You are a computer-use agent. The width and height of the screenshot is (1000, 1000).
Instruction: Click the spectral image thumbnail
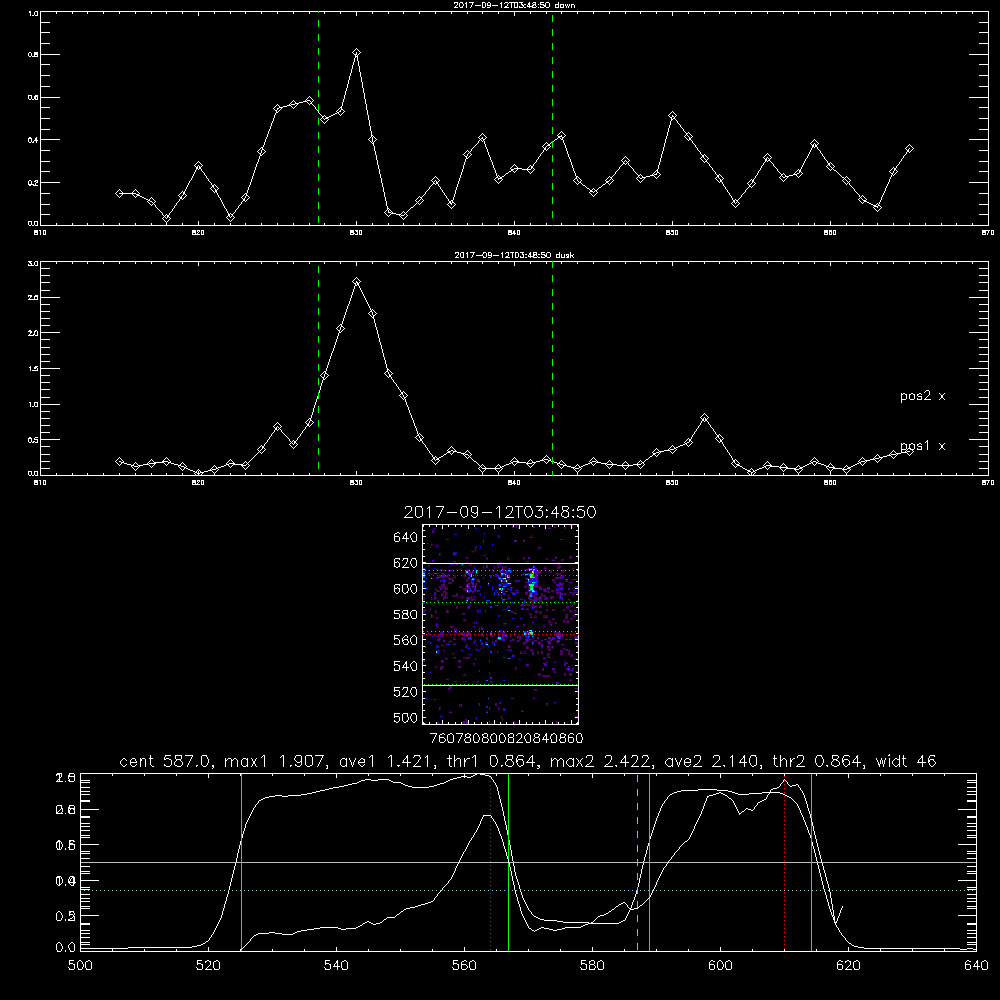[500, 624]
